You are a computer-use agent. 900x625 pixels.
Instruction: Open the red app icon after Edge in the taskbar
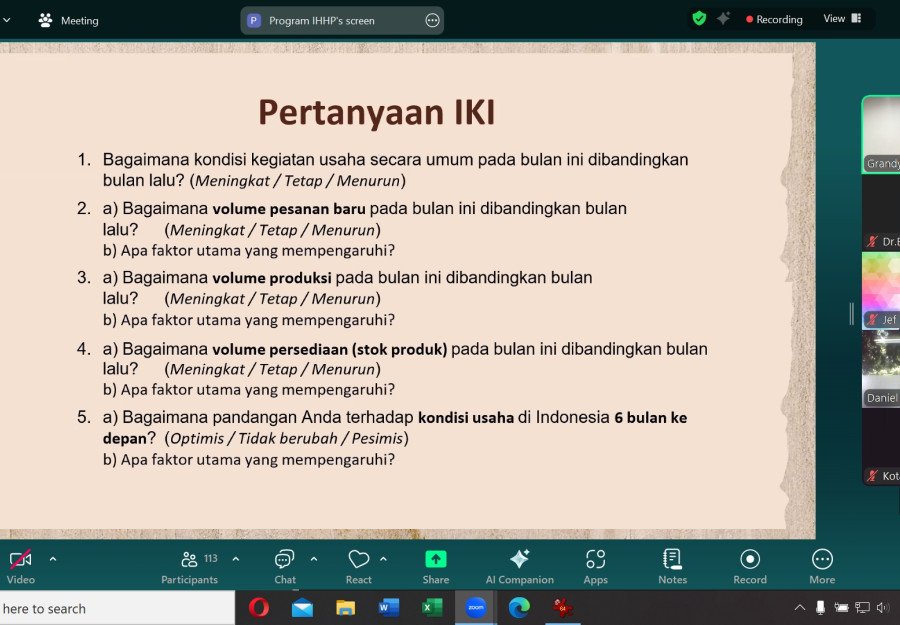[x=562, y=607]
